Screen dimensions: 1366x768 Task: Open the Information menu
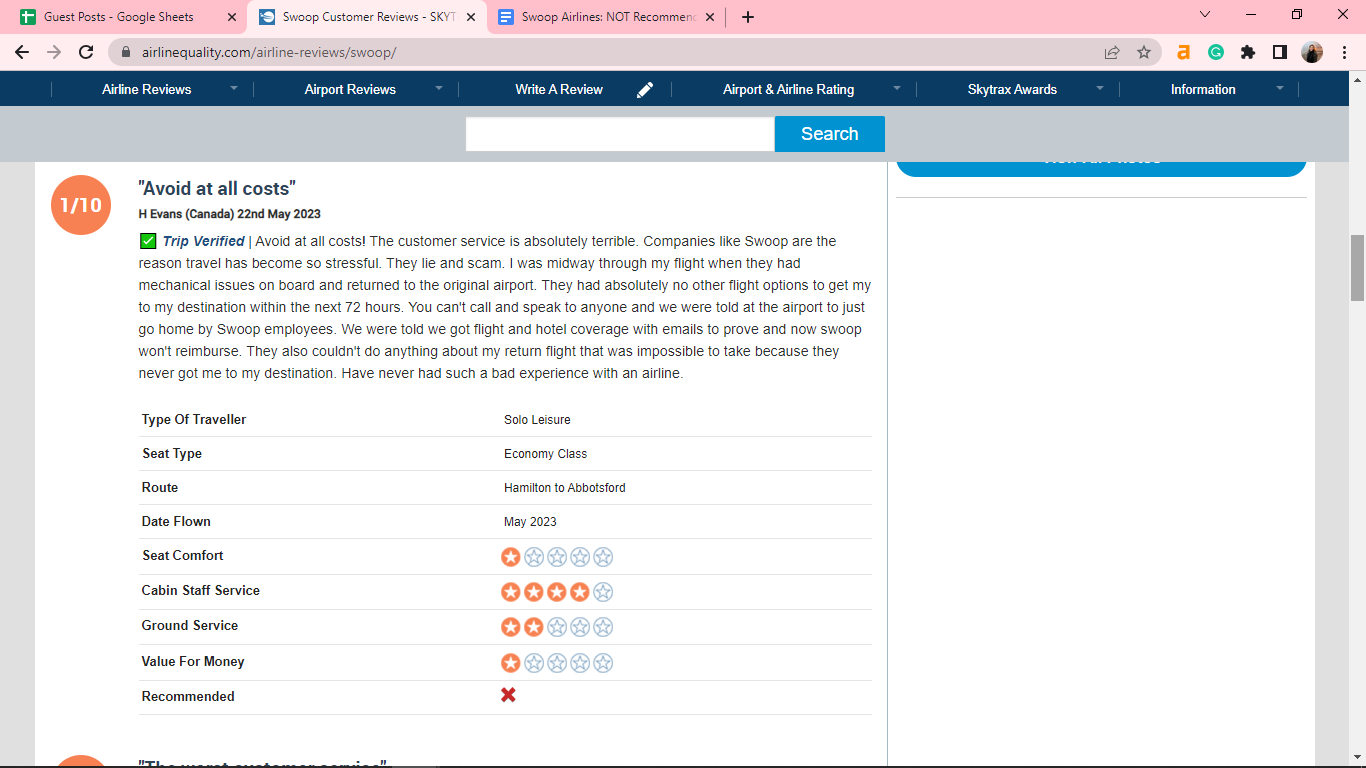click(x=1203, y=89)
